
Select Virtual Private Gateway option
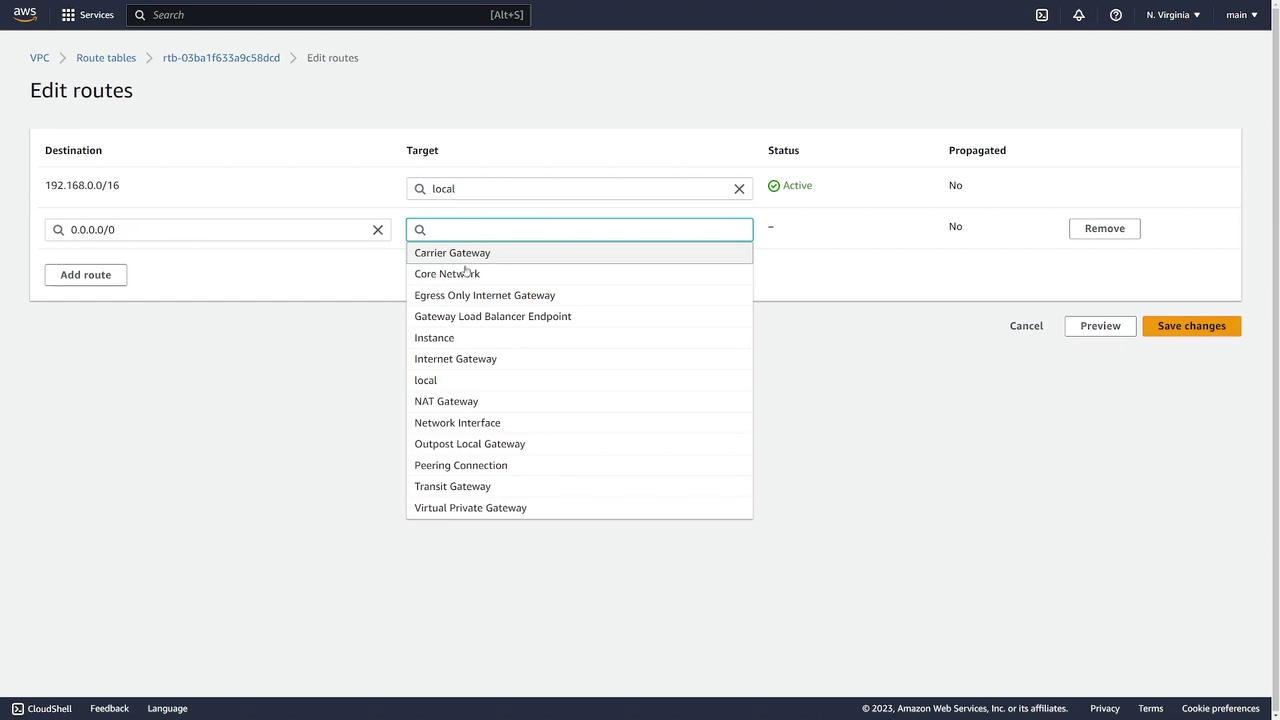tap(470, 508)
